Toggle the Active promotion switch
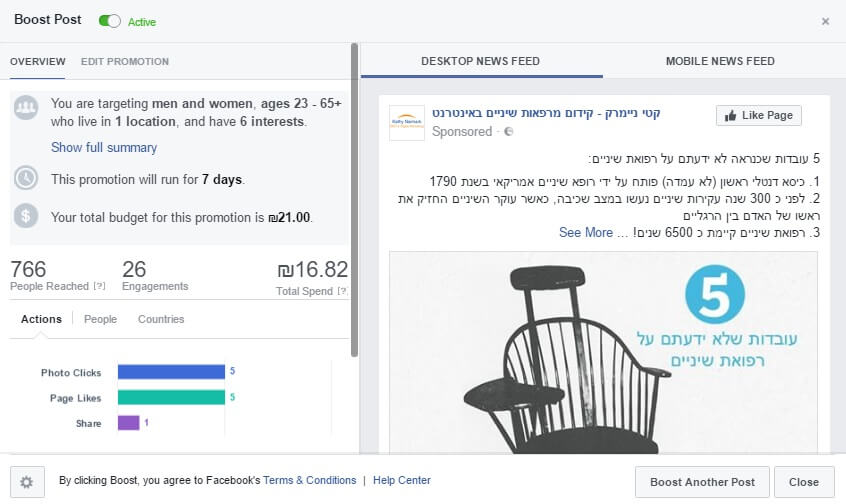Viewport: 846px width, 504px height. [110, 21]
